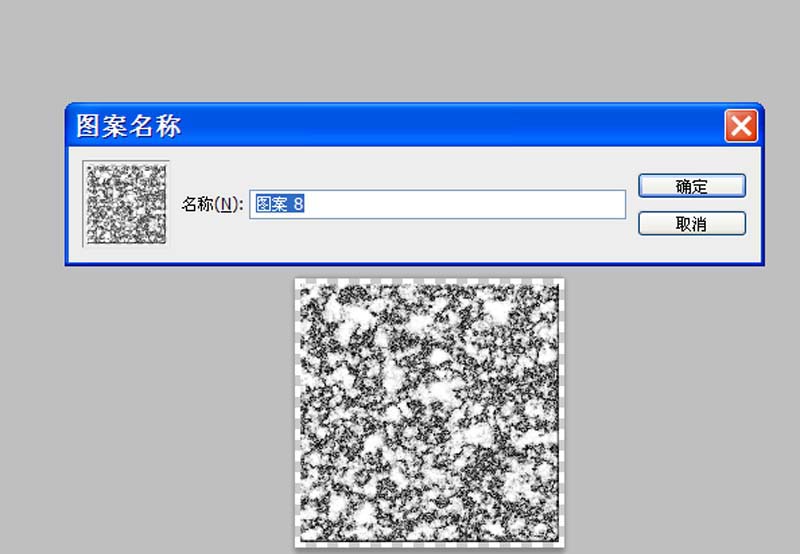Viewport: 800px width, 554px height.
Task: Click the 图案名称 title bar text
Action: tap(129, 126)
